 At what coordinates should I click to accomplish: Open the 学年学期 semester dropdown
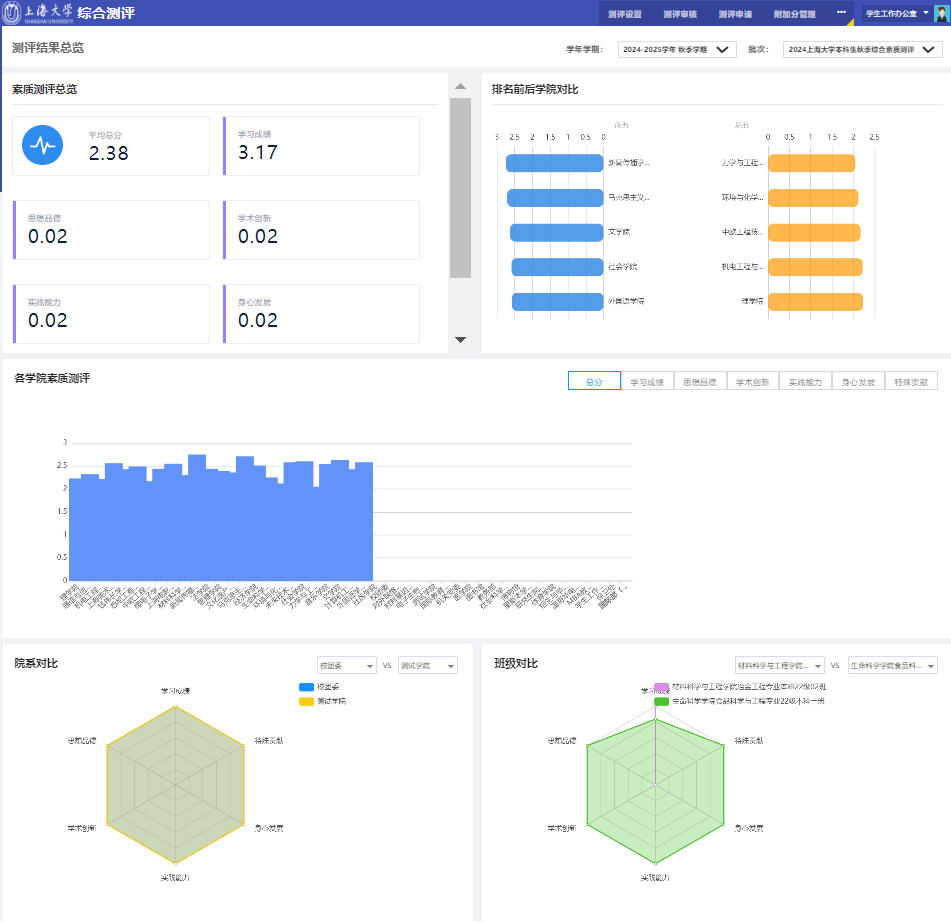[x=677, y=49]
